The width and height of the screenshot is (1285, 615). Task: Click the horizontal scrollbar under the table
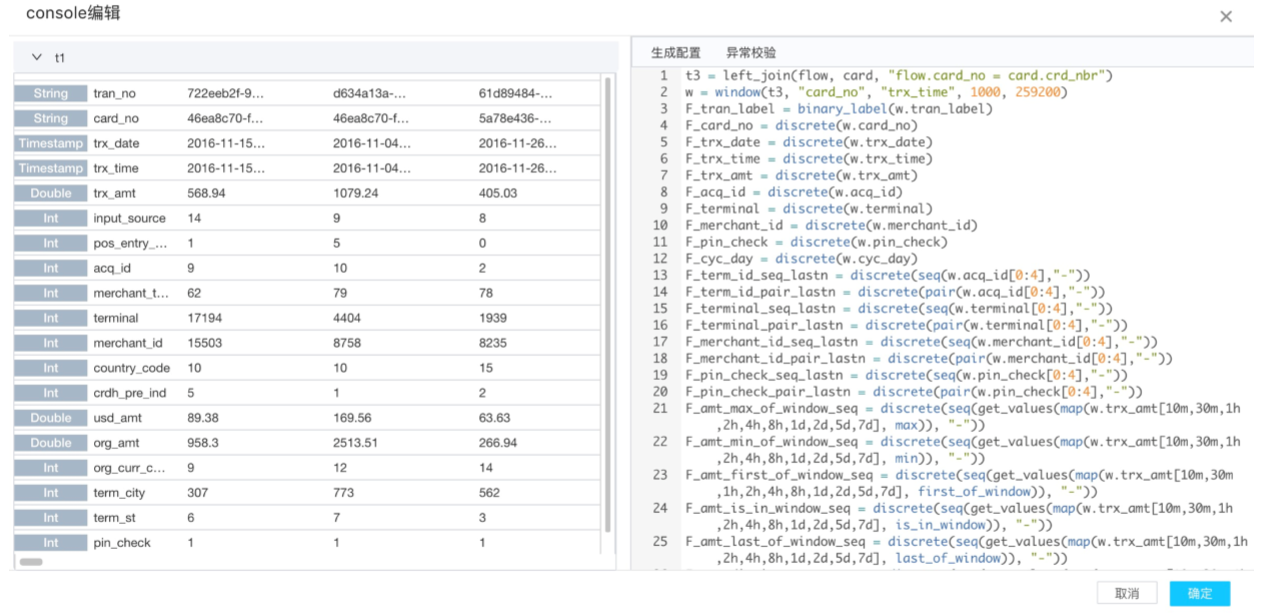click(x=31, y=562)
